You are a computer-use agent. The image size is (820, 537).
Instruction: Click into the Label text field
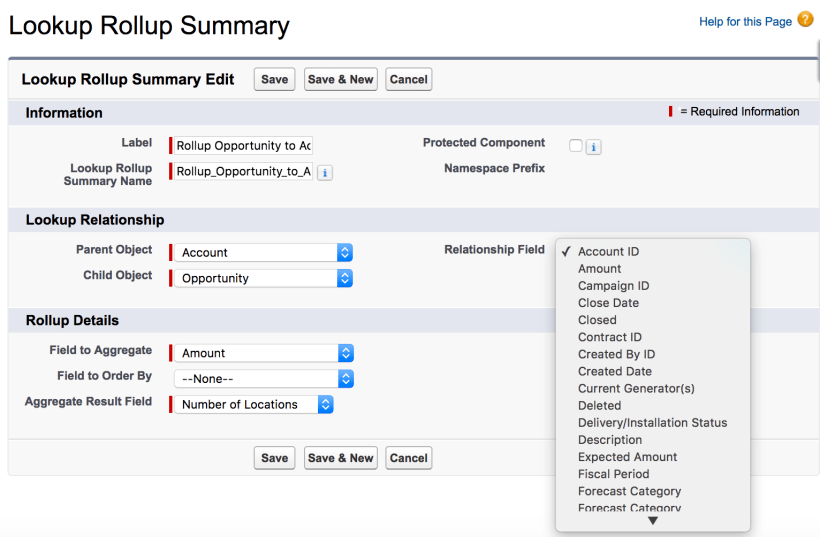pos(243,146)
